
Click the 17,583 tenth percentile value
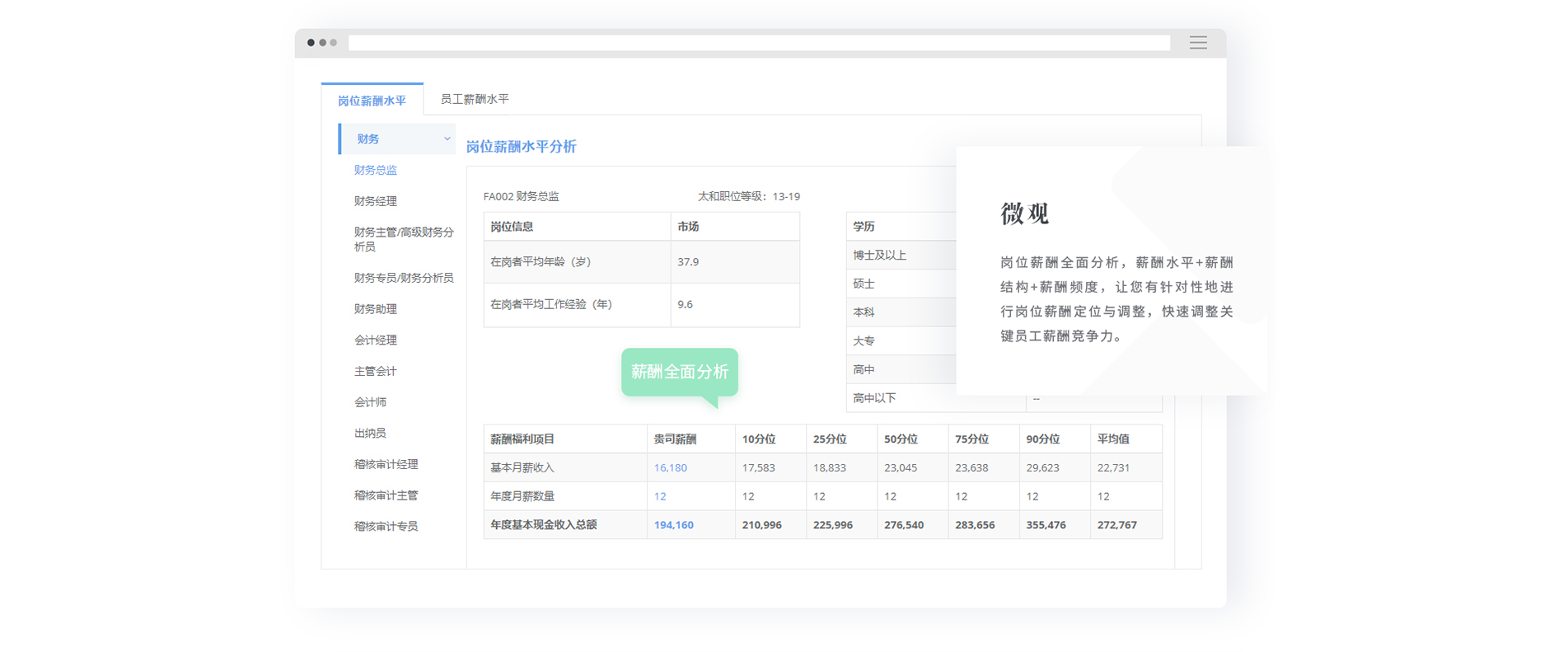(x=759, y=467)
